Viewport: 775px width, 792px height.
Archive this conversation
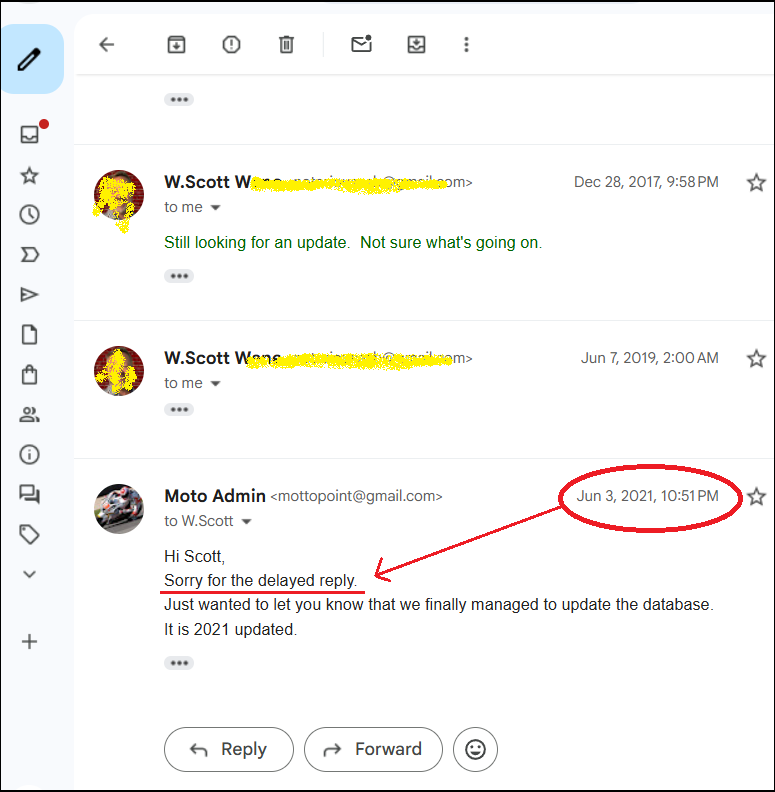pos(176,44)
